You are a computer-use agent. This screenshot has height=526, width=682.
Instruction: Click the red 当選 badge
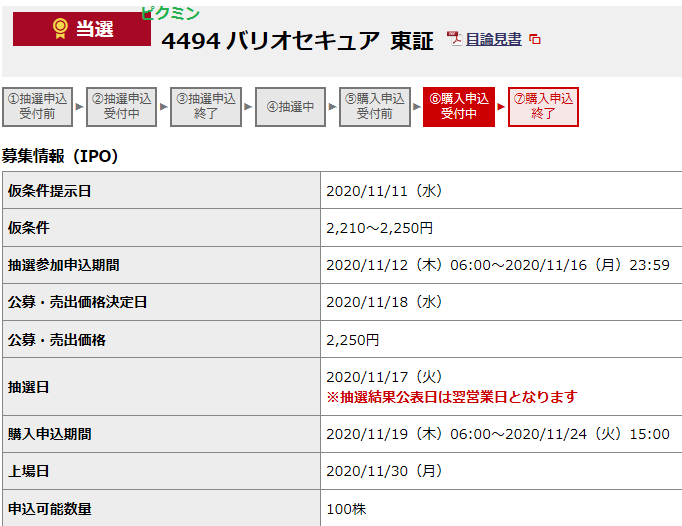point(82,29)
